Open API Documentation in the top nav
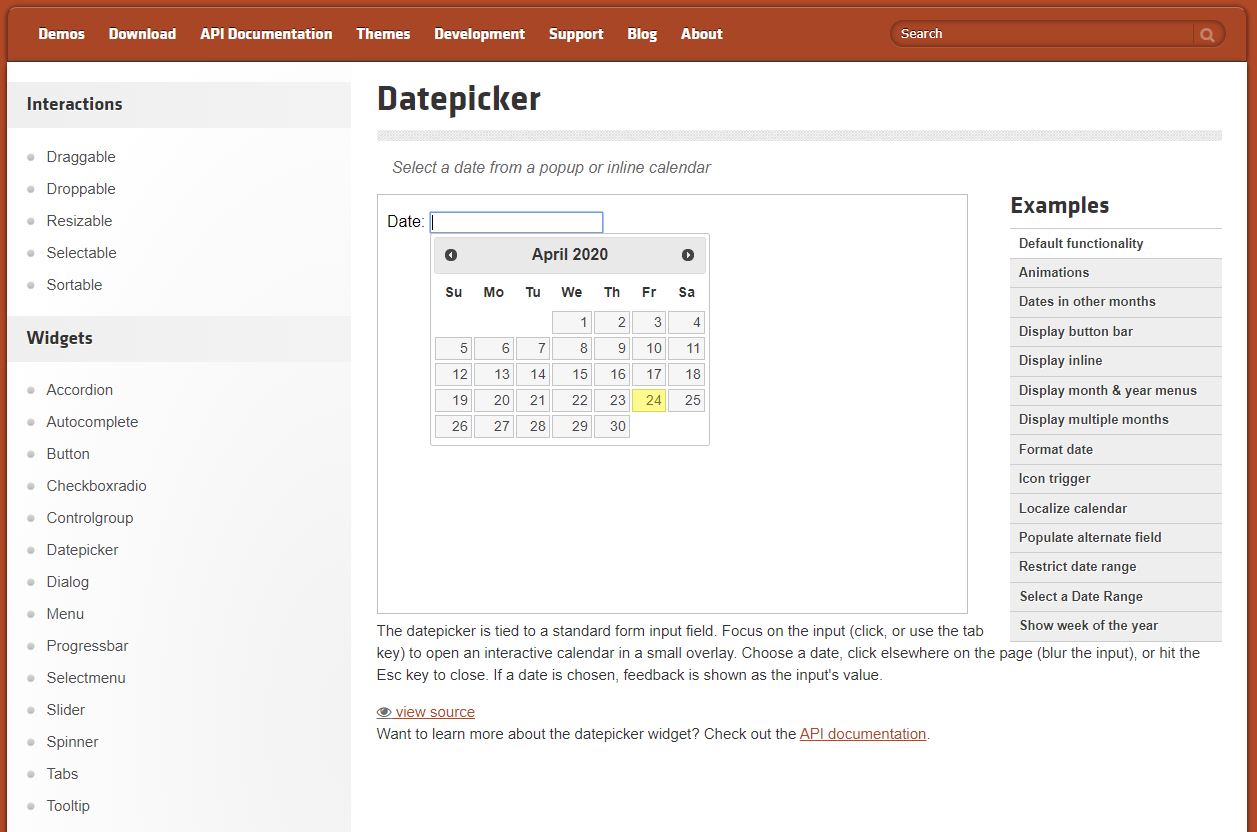Viewport: 1257px width, 832px height. (x=266, y=34)
